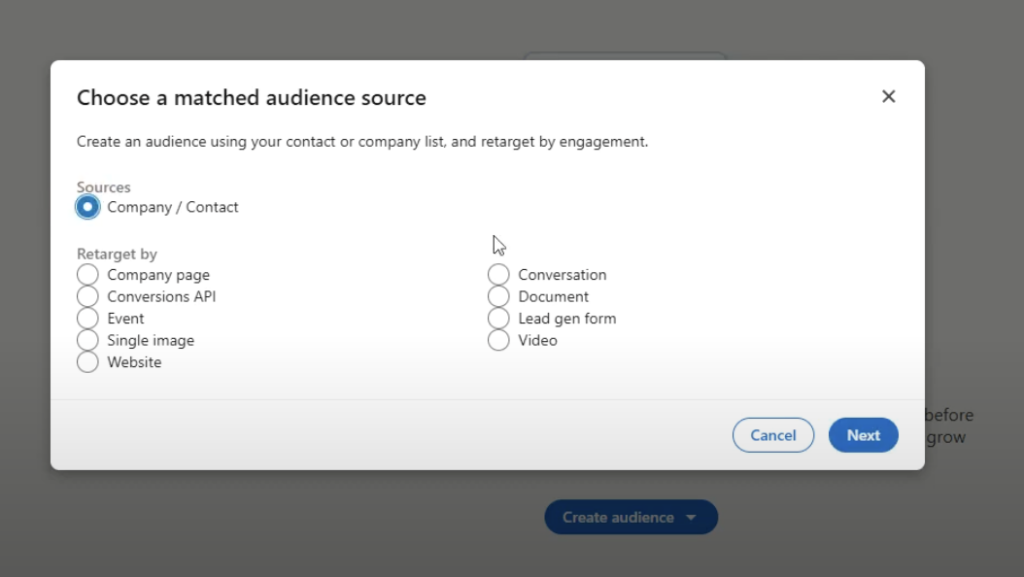Image resolution: width=1024 pixels, height=577 pixels.
Task: Select Single image retargeting
Action: pos(87,340)
